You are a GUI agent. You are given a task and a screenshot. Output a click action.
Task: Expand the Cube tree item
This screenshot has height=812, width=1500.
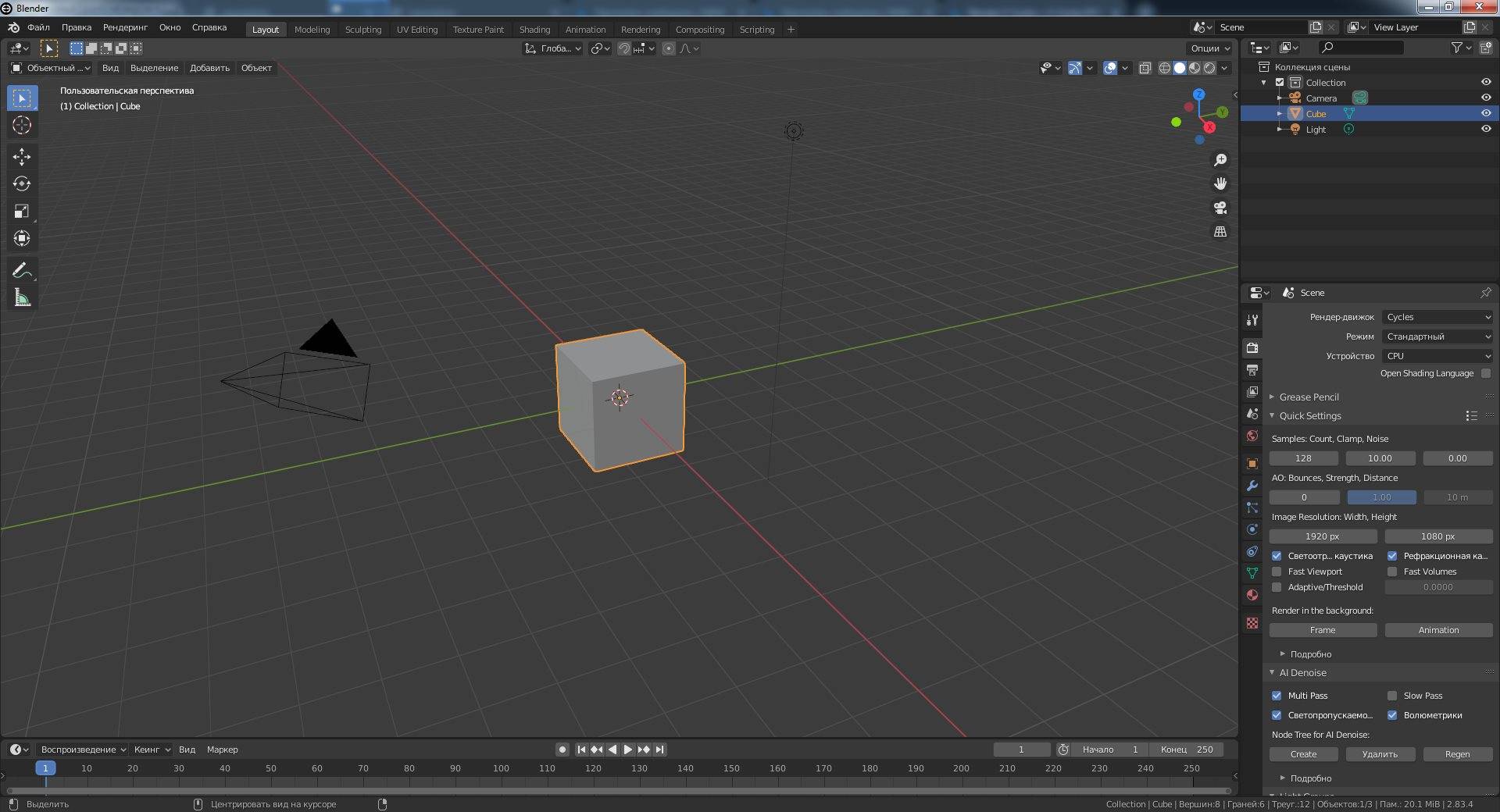(1280, 114)
